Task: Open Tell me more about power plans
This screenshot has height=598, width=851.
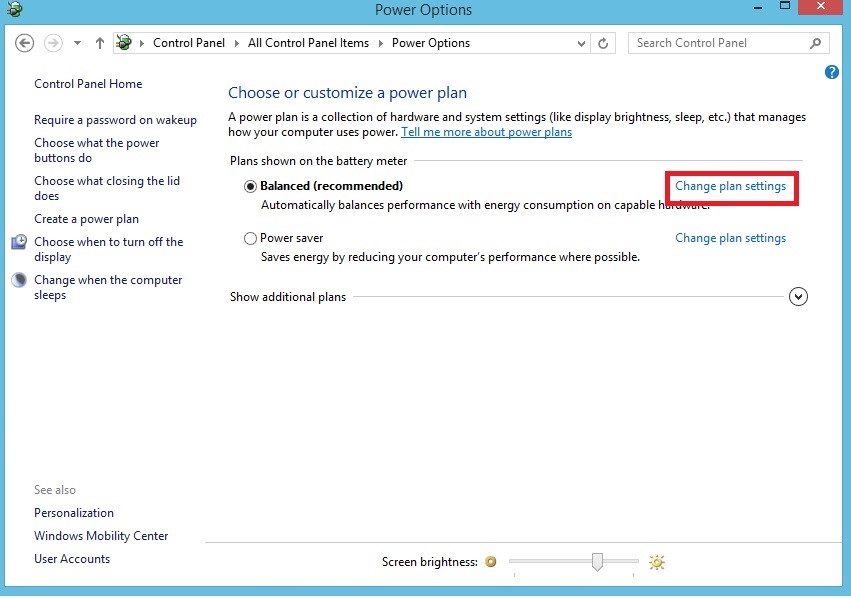Action: pyautogui.click(x=486, y=132)
